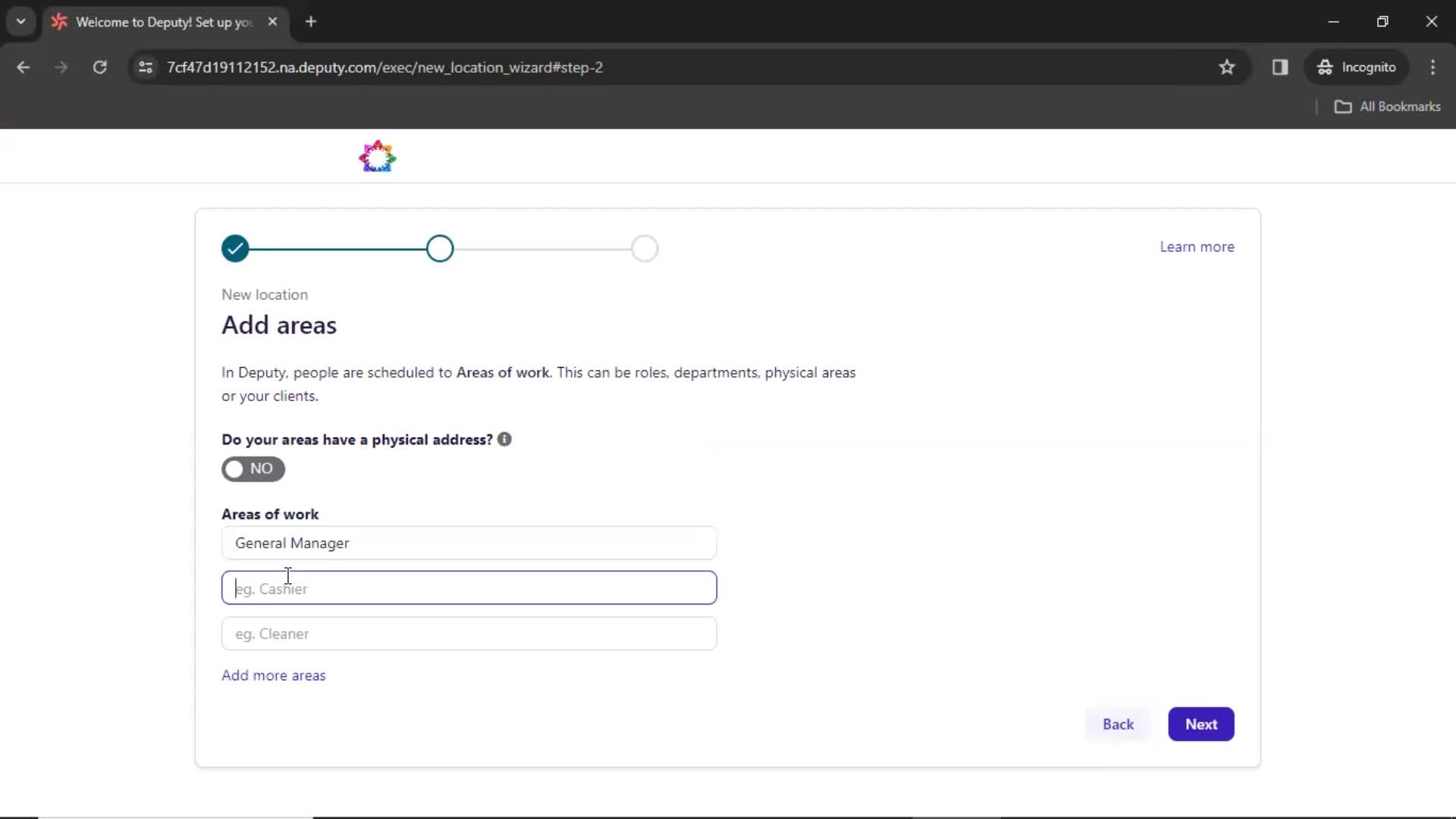The height and width of the screenshot is (819, 1456).
Task: Click Add more areas link
Action: click(x=274, y=675)
